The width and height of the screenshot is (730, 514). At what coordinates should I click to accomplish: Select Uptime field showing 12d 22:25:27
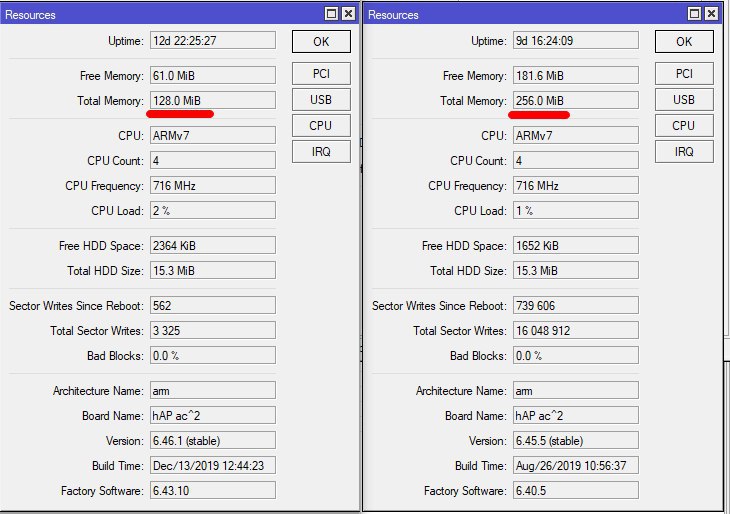point(213,41)
